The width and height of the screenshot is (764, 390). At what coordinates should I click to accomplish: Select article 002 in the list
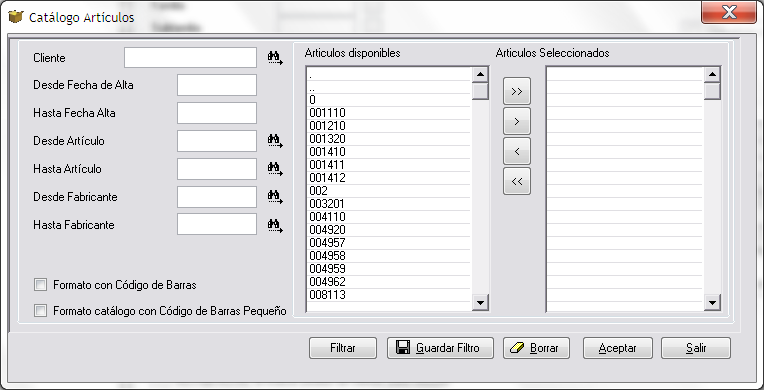tap(389, 191)
